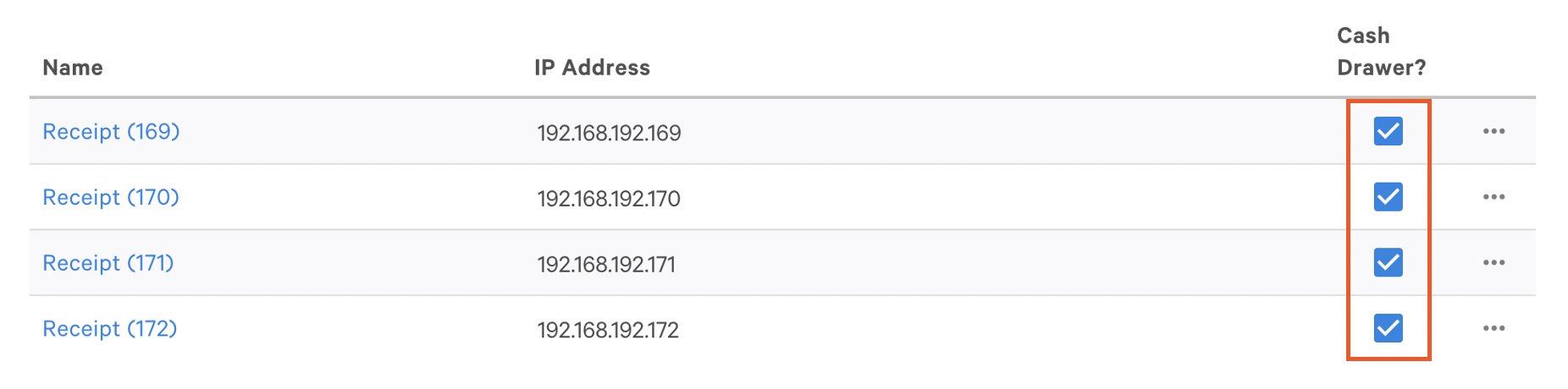The image size is (1568, 389).
Task: Select the 192.168.192.172 address text
Action: pos(608,330)
